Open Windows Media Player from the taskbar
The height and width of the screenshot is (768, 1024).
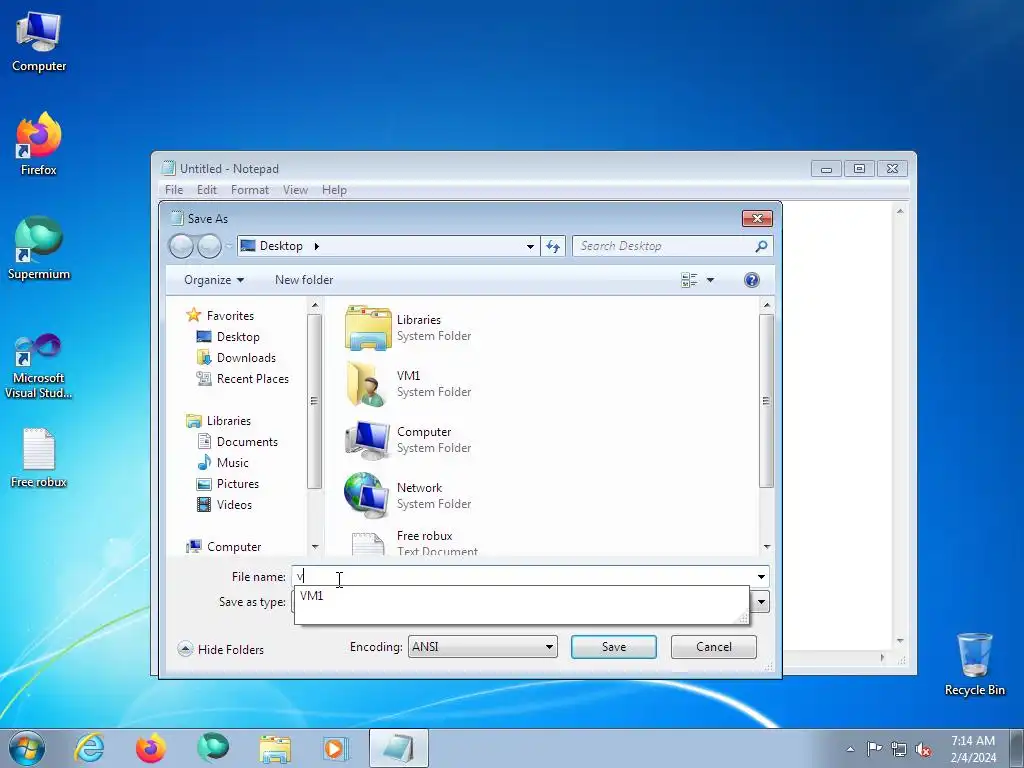(x=336, y=748)
